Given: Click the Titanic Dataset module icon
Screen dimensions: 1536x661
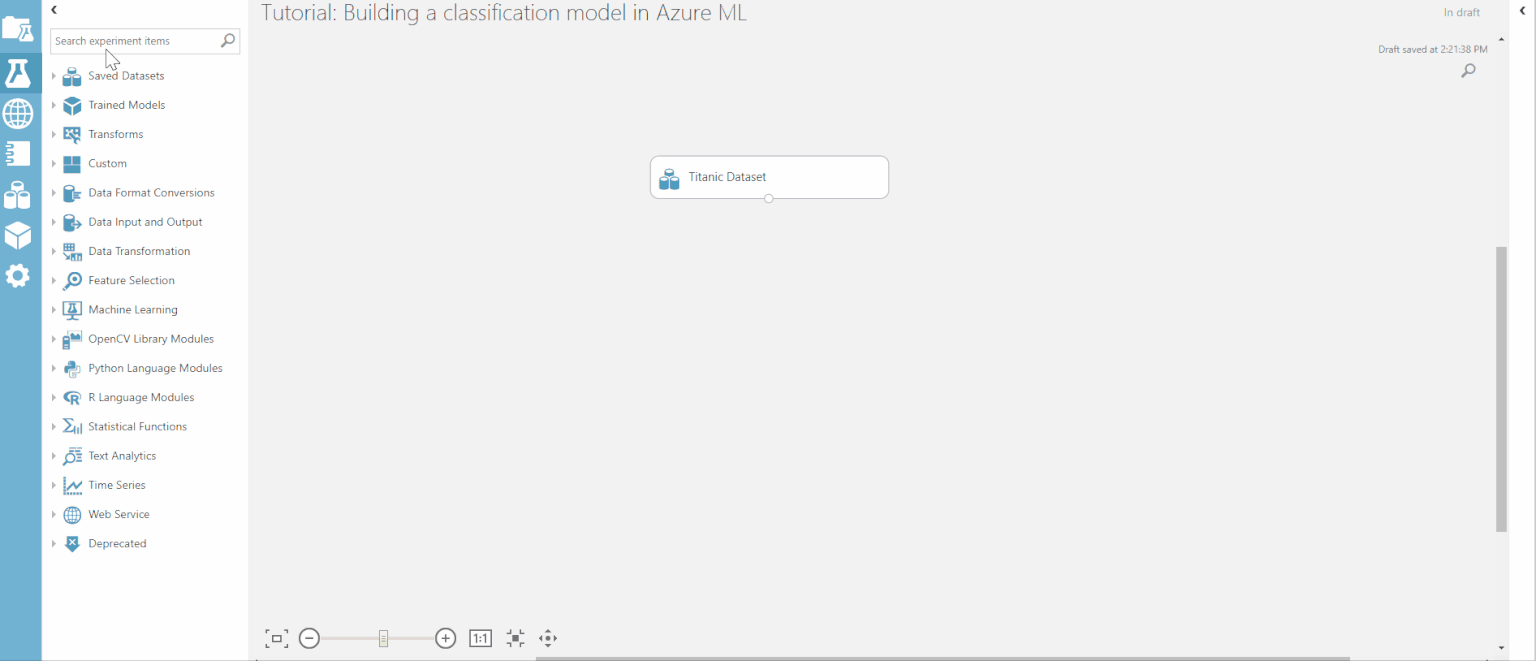Looking at the screenshot, I should tap(669, 179).
